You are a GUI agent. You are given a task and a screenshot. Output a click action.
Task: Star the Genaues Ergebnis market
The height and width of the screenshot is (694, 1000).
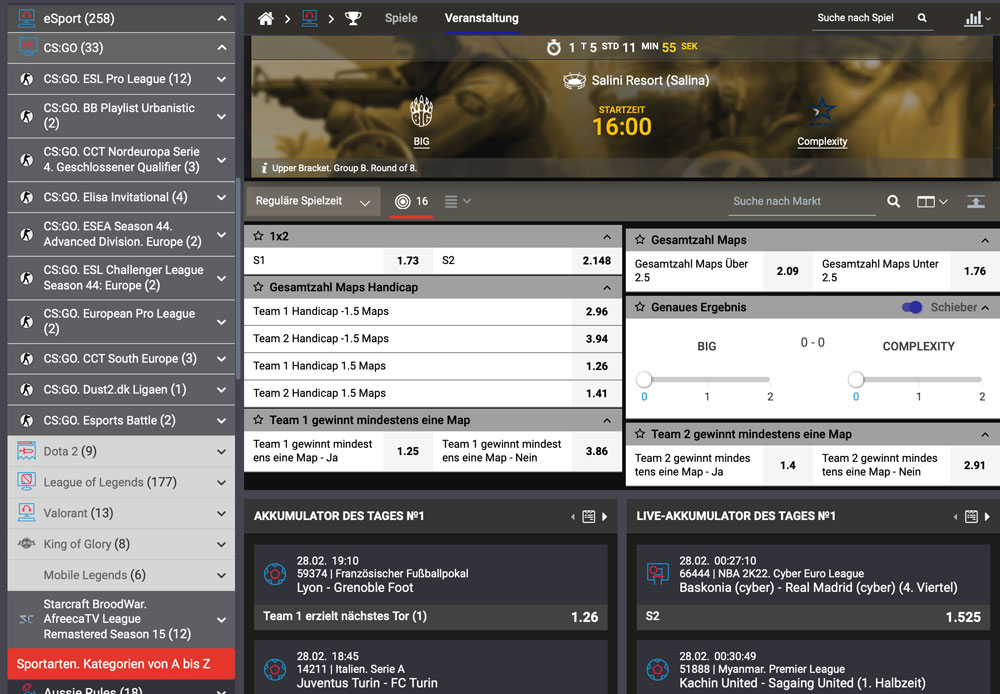(640, 308)
